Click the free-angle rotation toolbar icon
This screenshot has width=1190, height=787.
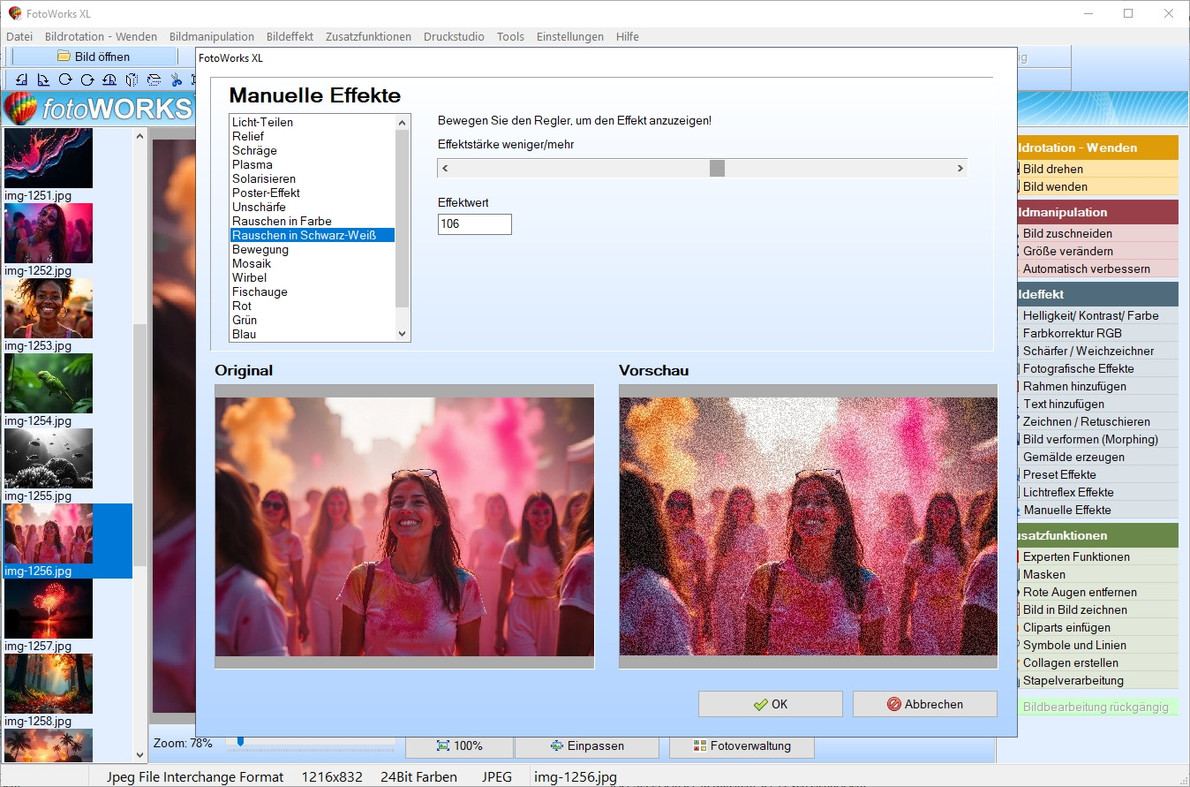109,80
